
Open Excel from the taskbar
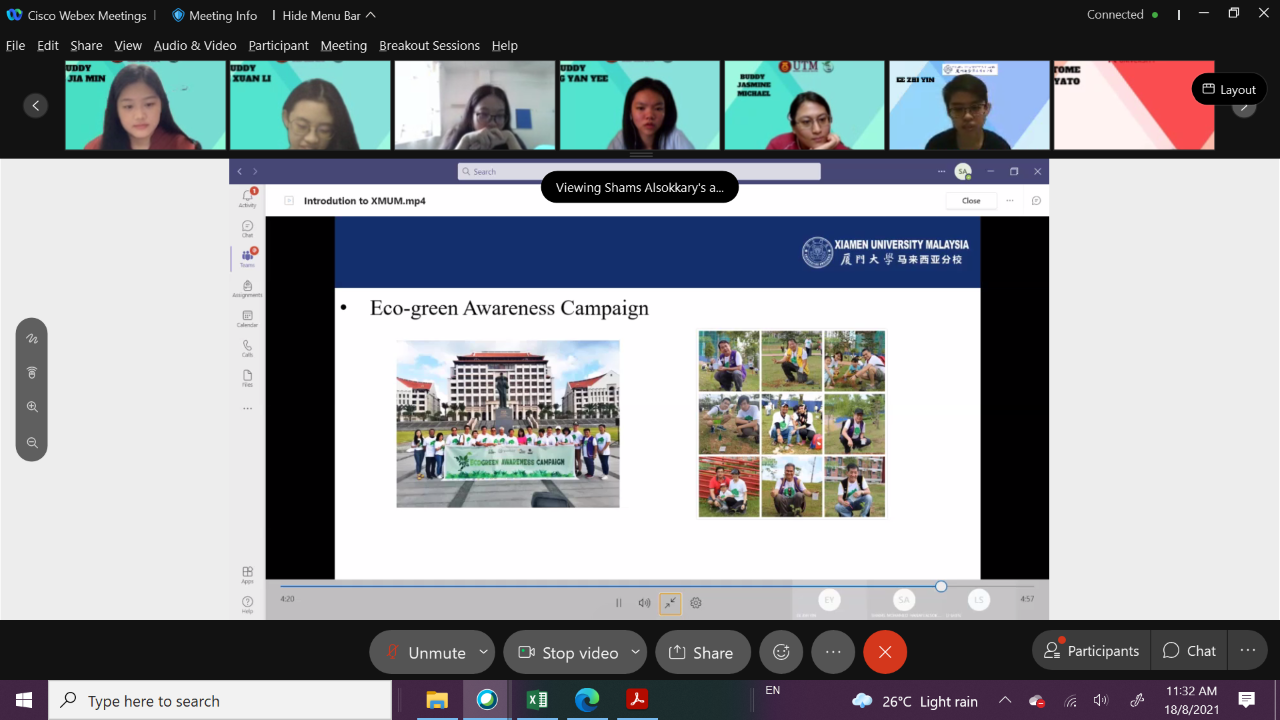pyautogui.click(x=537, y=700)
